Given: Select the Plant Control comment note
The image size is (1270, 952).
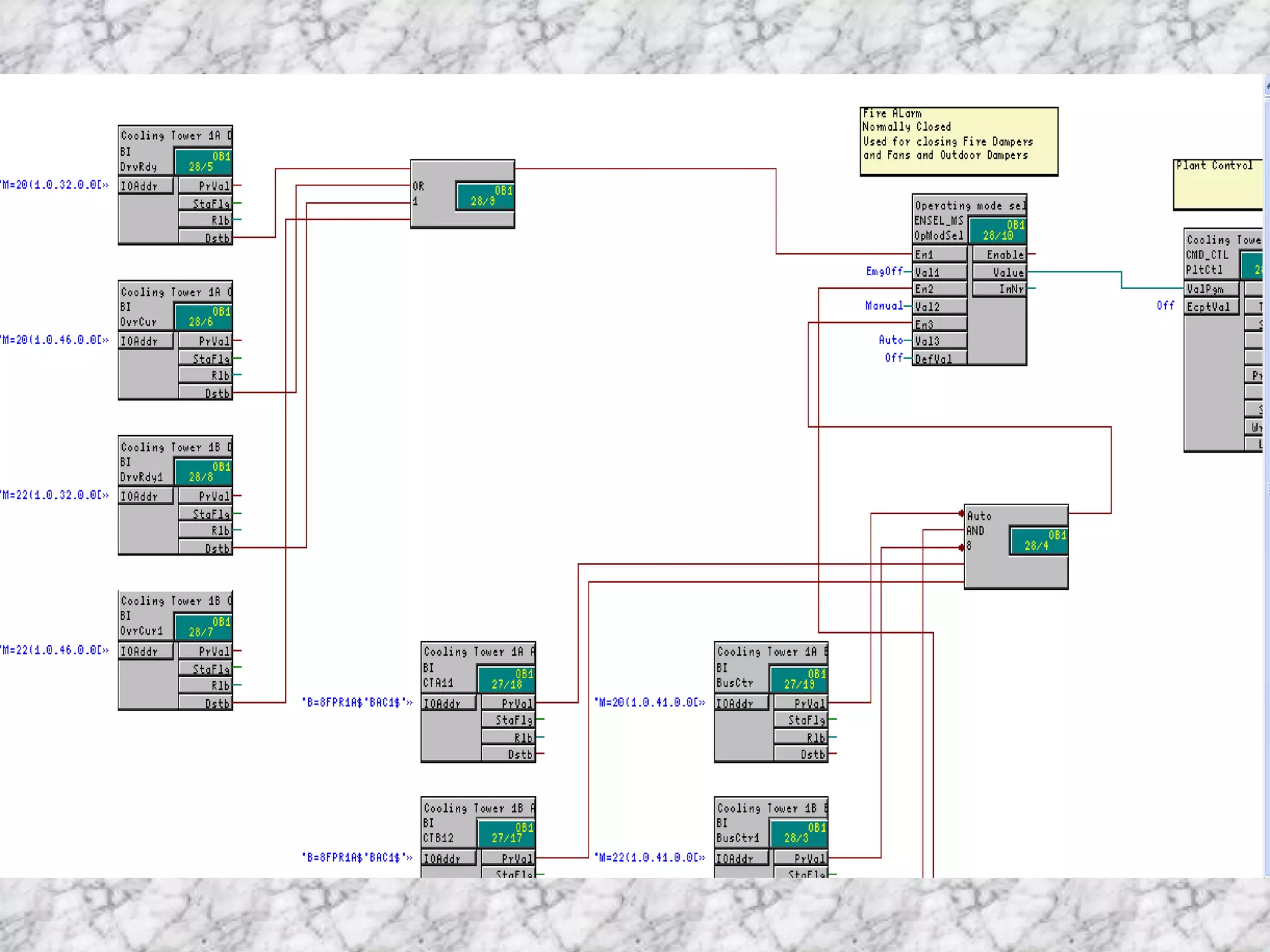Looking at the screenshot, I should point(1218,184).
